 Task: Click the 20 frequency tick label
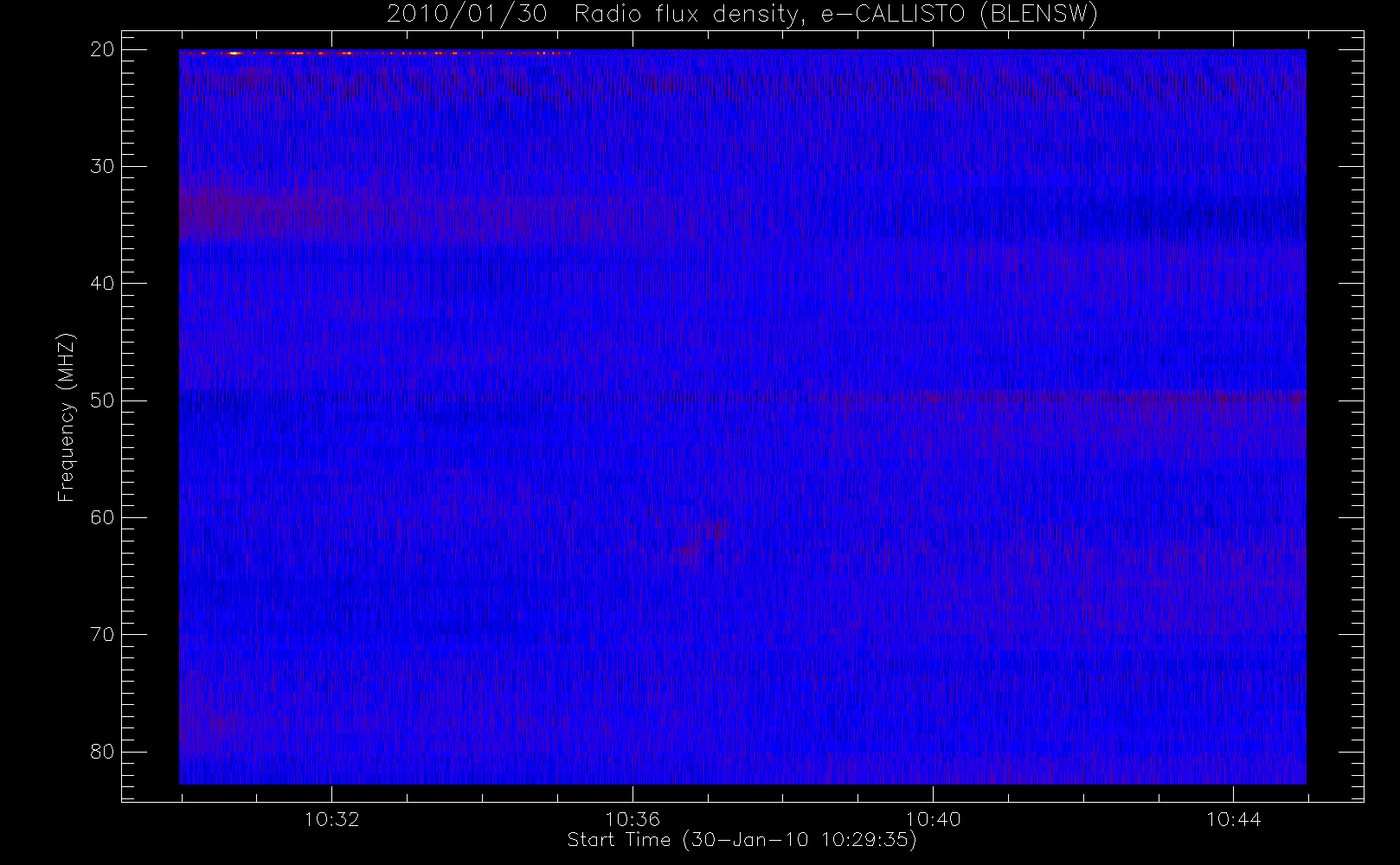[102, 49]
